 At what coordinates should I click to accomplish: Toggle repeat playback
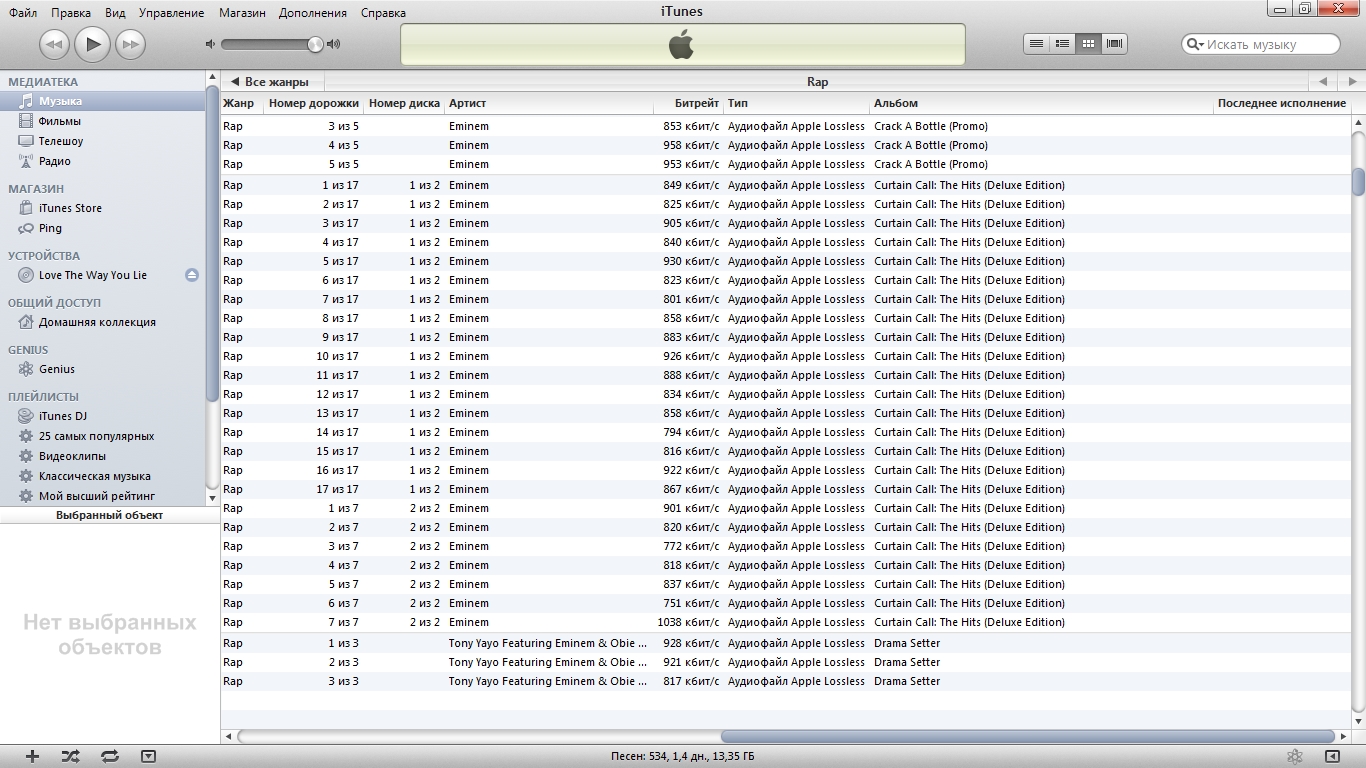pyautogui.click(x=110, y=757)
